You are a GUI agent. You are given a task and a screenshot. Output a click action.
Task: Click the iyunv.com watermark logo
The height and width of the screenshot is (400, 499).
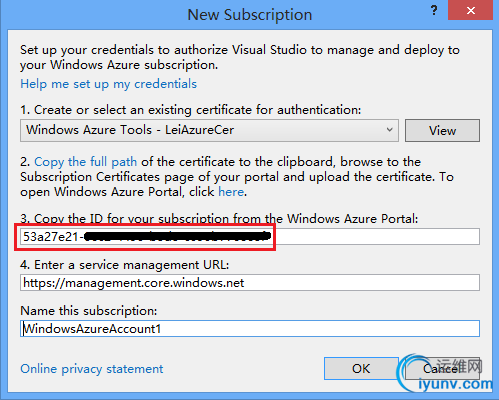(445, 375)
